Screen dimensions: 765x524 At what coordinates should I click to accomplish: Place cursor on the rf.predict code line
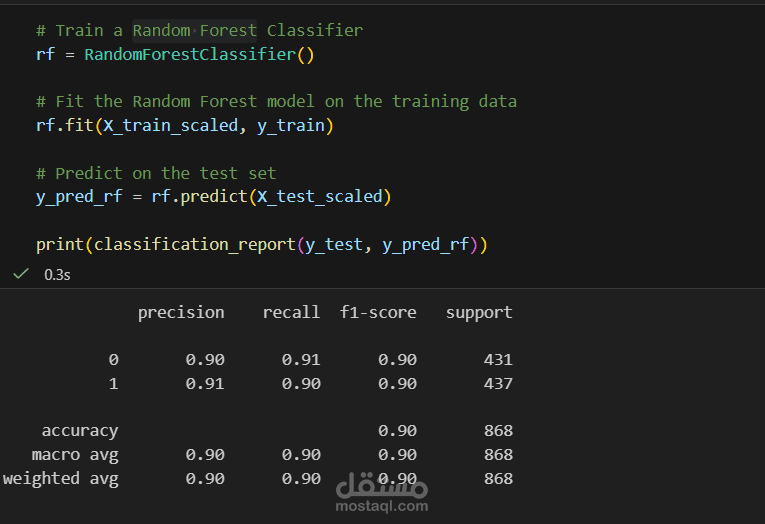[x=214, y=197]
